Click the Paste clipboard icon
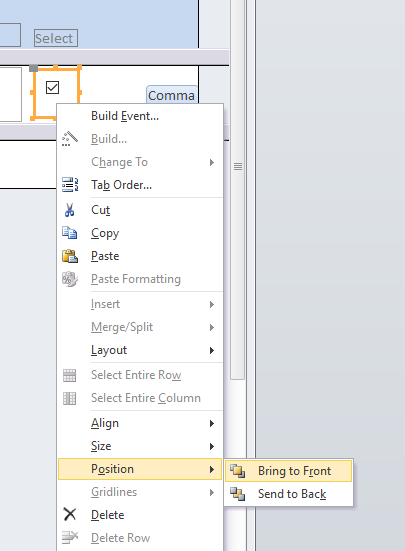Viewport: 405px width, 551px height. 70,256
